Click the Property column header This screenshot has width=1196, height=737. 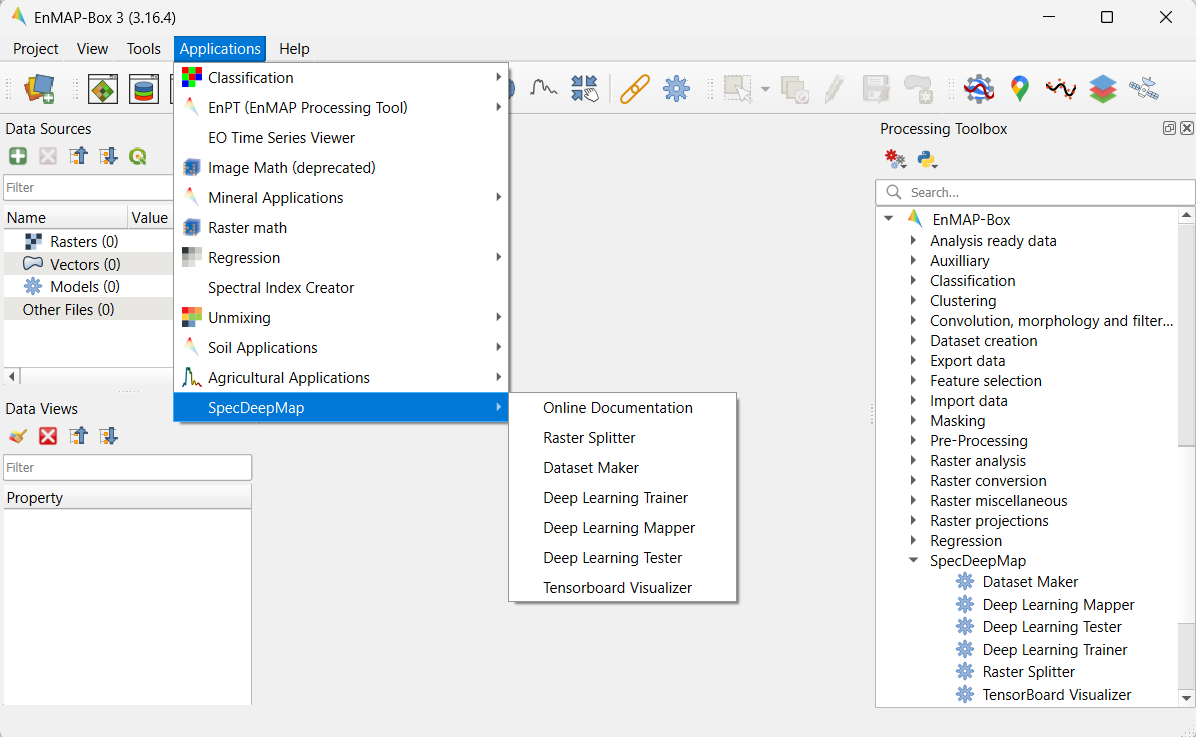click(x=127, y=497)
